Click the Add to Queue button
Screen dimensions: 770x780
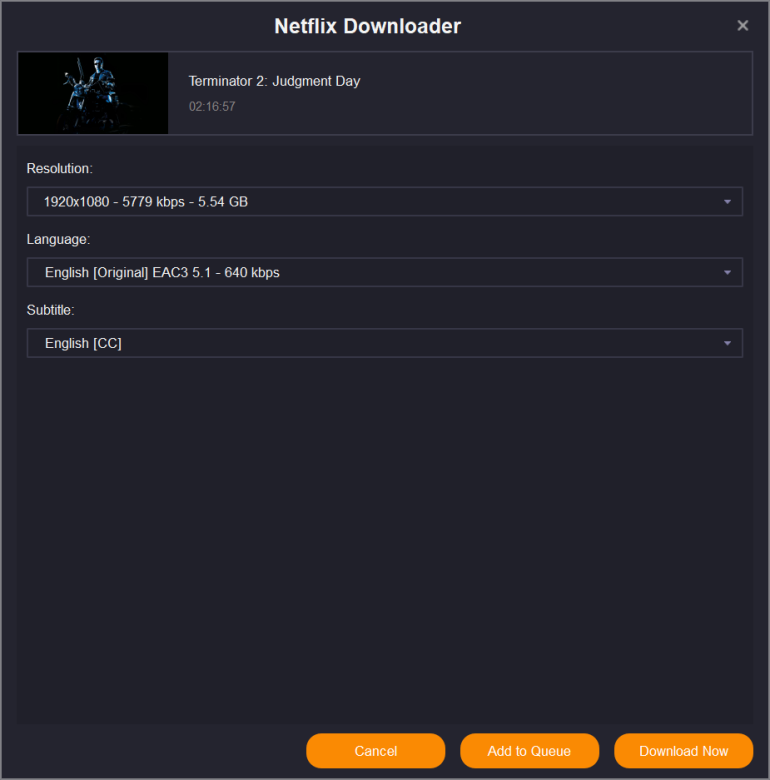(x=529, y=751)
